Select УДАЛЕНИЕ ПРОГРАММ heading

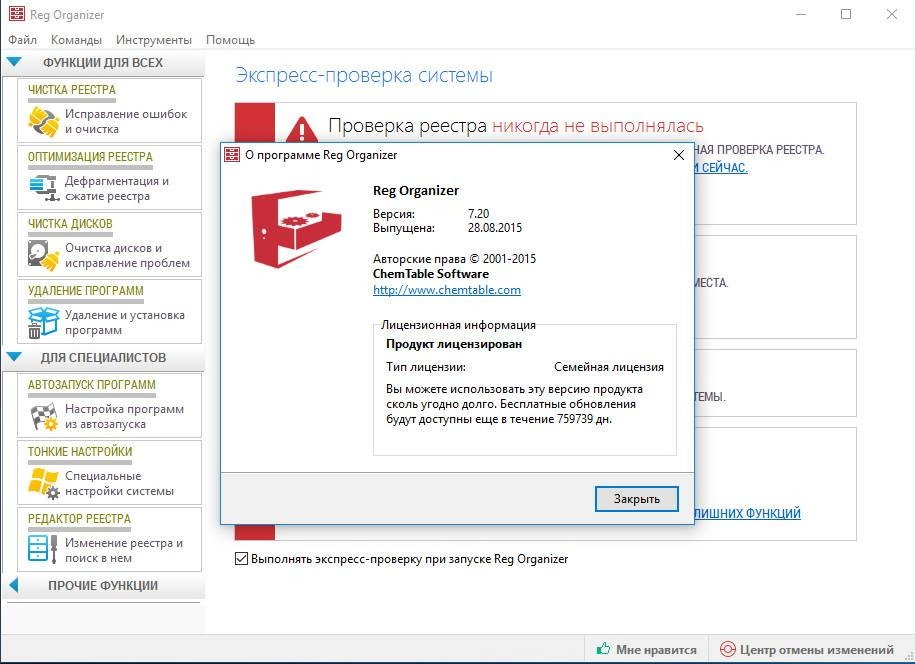pos(86,291)
